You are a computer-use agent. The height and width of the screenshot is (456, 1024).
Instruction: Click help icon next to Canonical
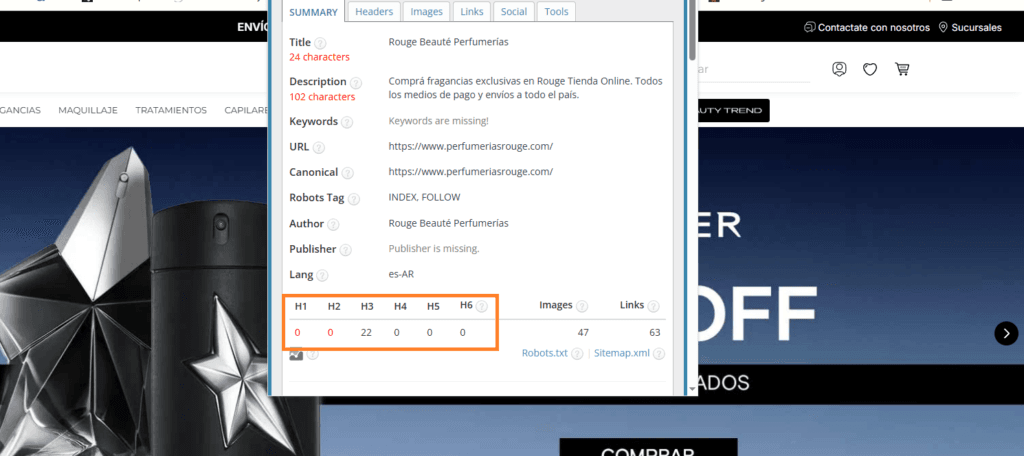pyautogui.click(x=347, y=173)
